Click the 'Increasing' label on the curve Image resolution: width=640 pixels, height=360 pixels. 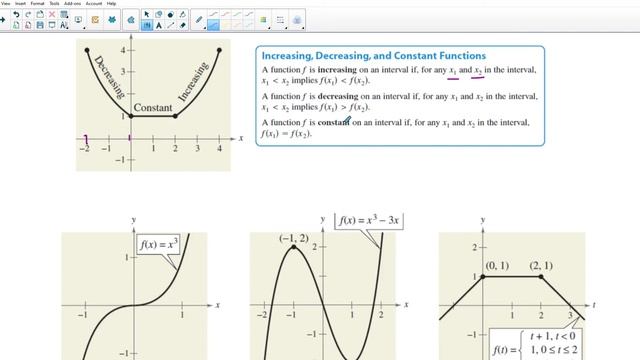tap(193, 81)
